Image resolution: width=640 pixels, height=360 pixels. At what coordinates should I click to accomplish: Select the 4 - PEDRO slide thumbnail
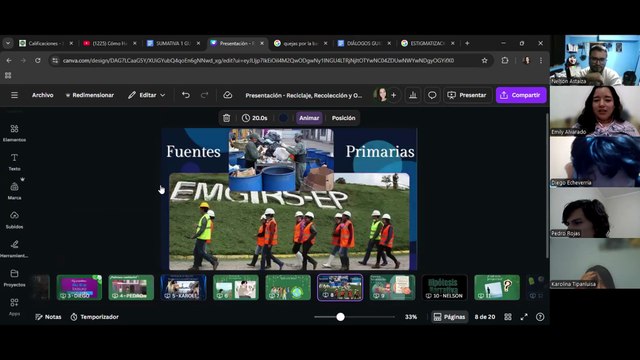pyautogui.click(x=131, y=287)
